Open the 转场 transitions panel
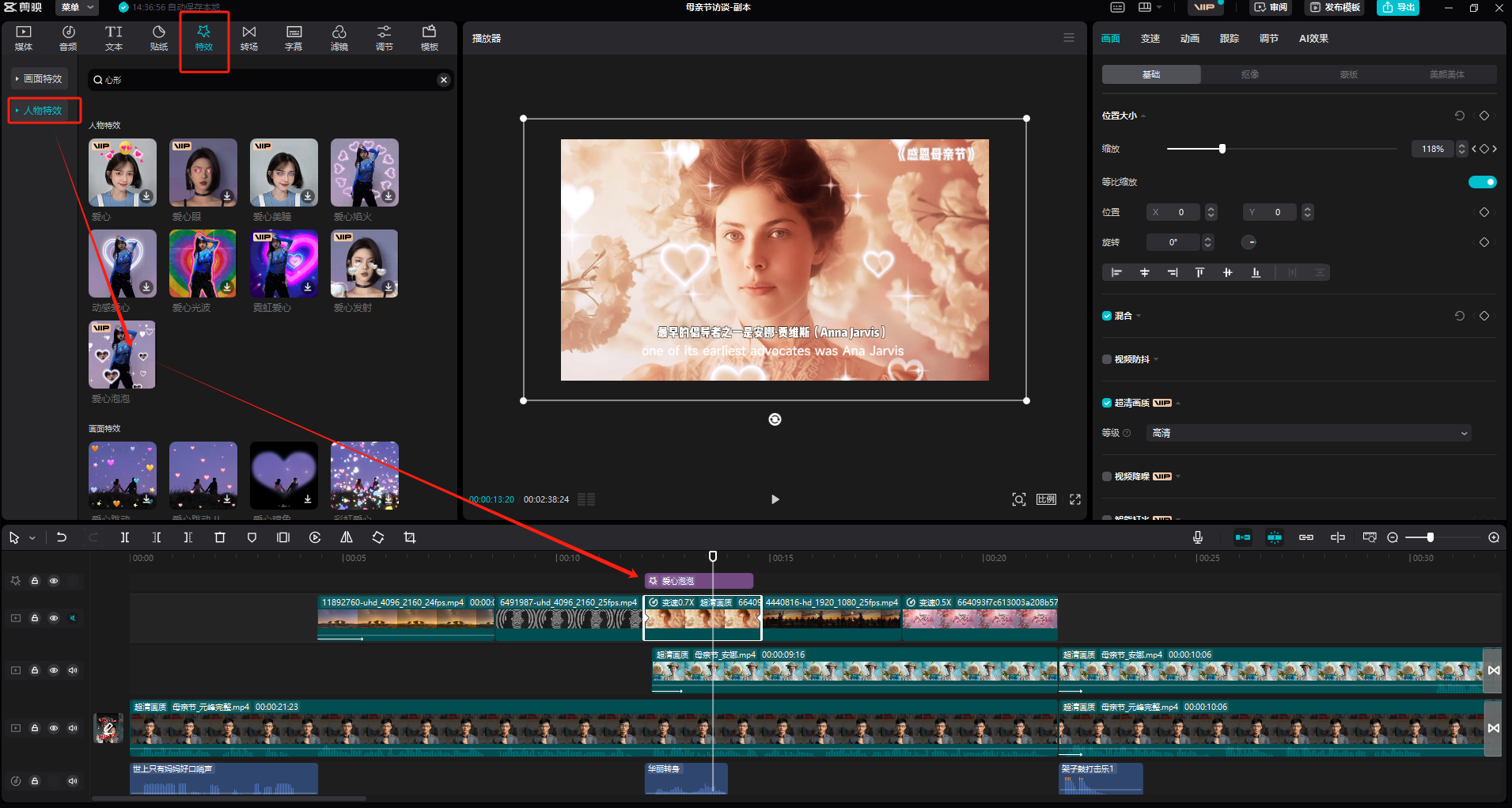 pos(249,37)
